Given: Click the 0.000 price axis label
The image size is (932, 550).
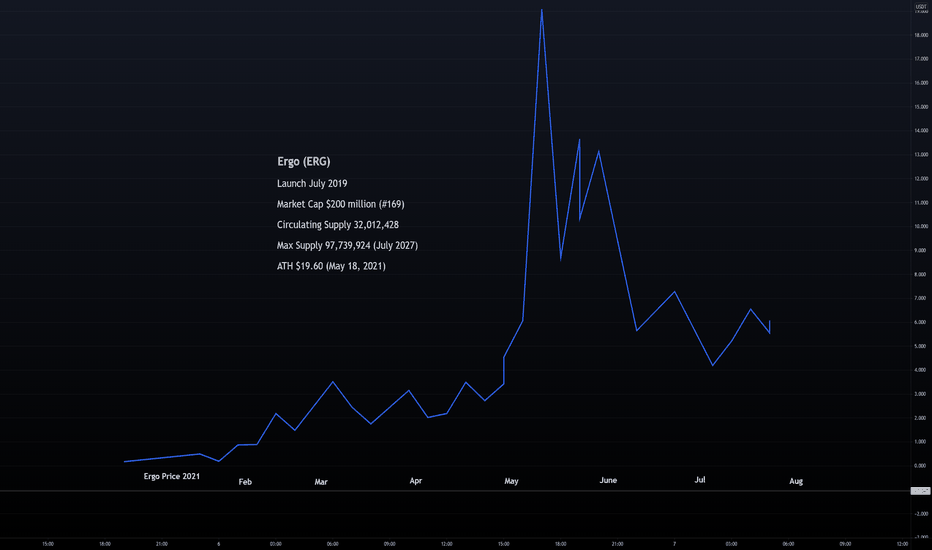Looking at the screenshot, I should pos(921,466).
